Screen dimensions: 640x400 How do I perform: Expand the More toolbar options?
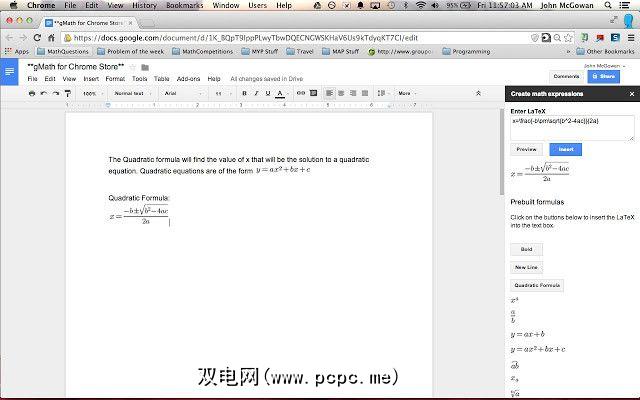[x=407, y=93]
